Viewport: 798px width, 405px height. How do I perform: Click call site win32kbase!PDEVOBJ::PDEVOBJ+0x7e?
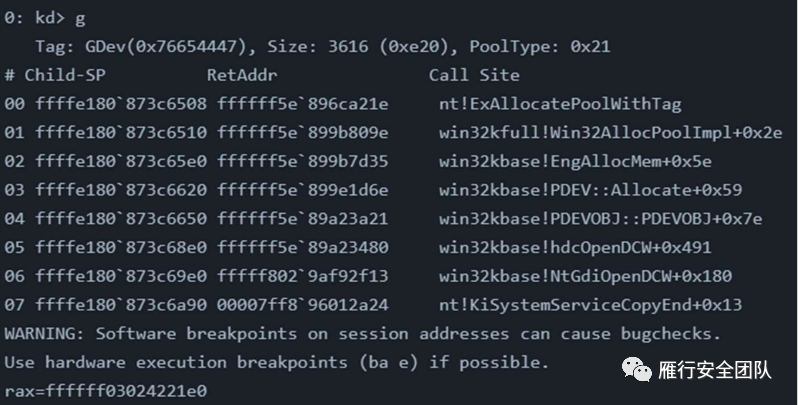click(601, 219)
